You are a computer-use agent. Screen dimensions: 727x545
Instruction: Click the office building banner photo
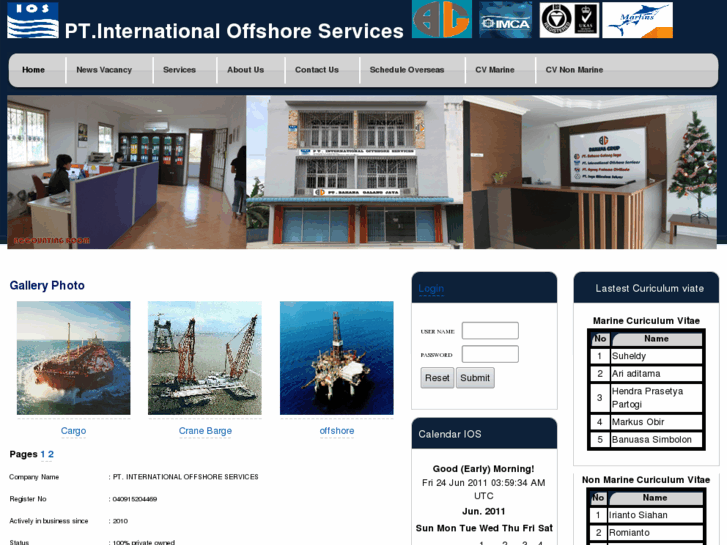coord(354,172)
